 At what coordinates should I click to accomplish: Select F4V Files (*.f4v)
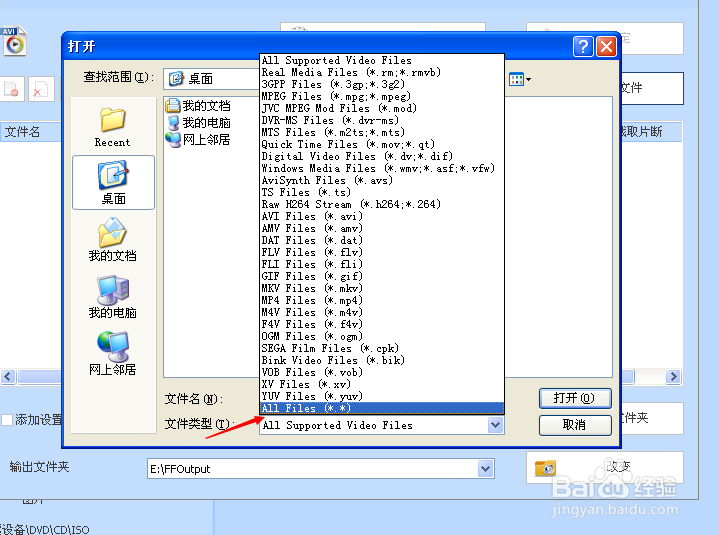[382, 324]
